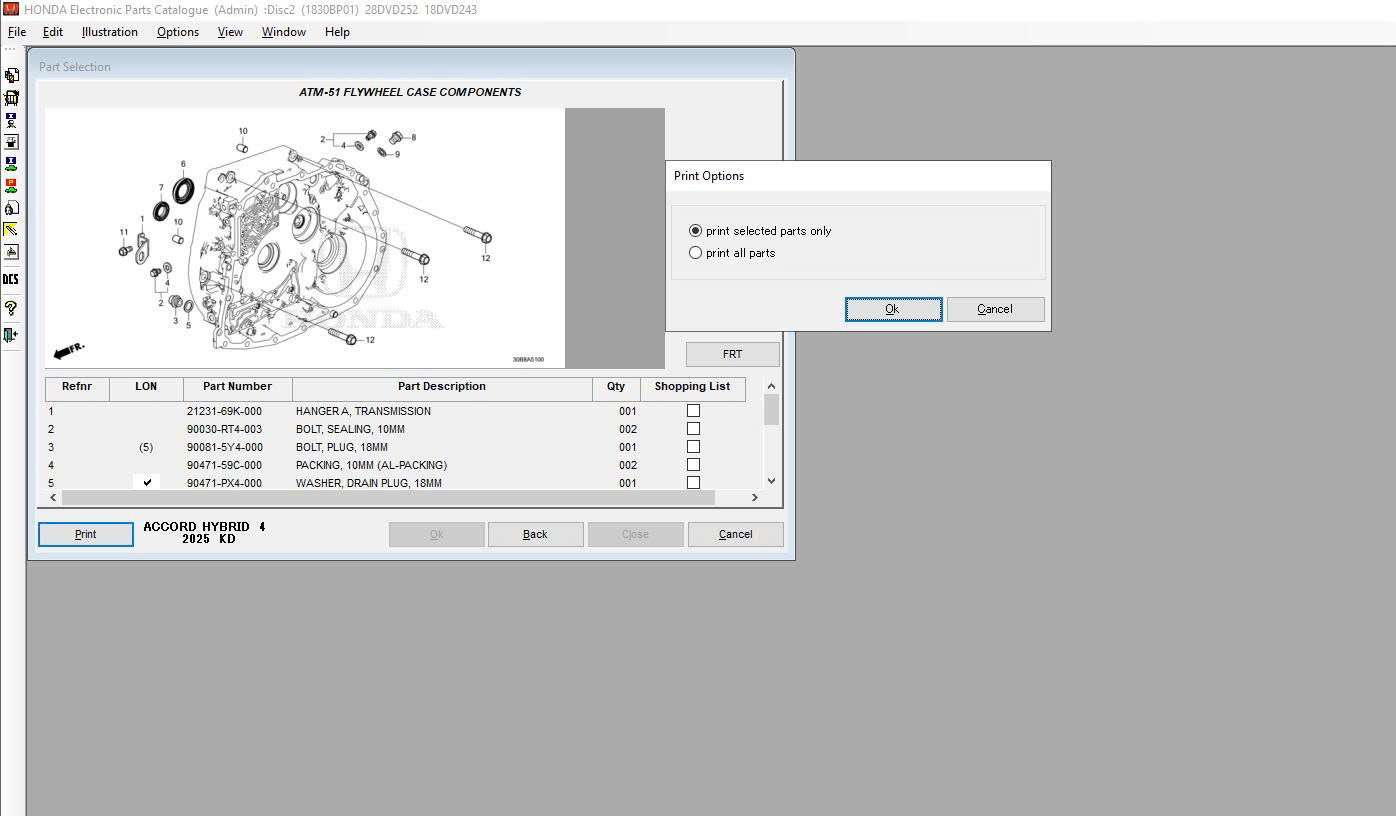Open the Help menu
The image size is (1396, 816).
(x=337, y=32)
